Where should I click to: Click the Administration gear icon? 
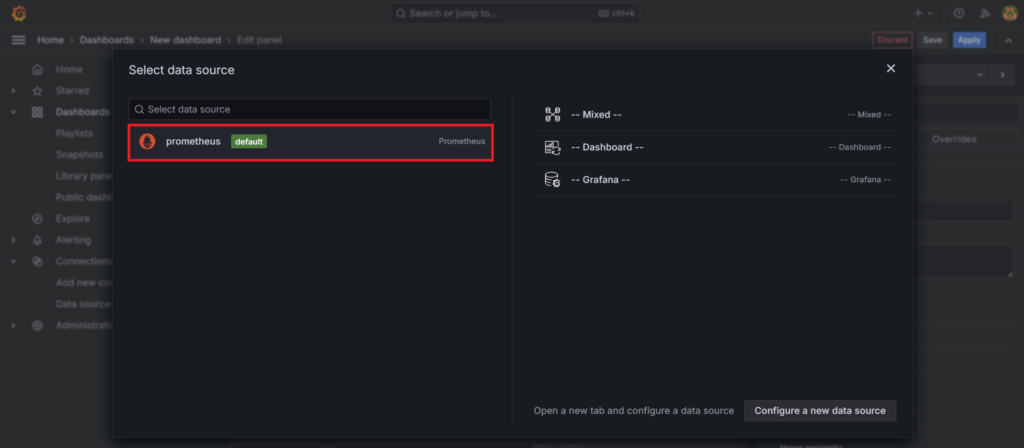37,325
